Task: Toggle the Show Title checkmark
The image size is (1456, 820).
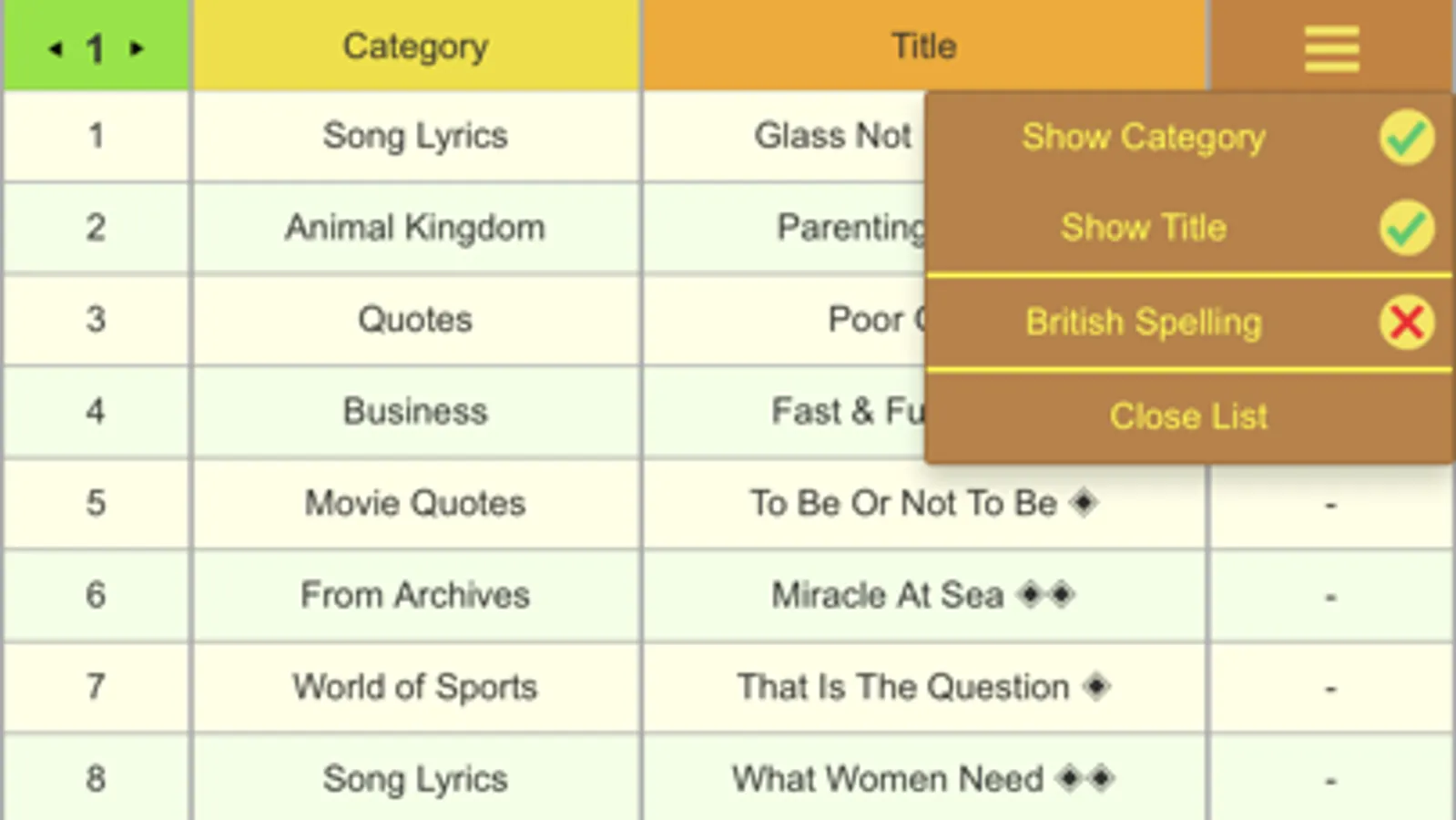Action: tap(1406, 228)
